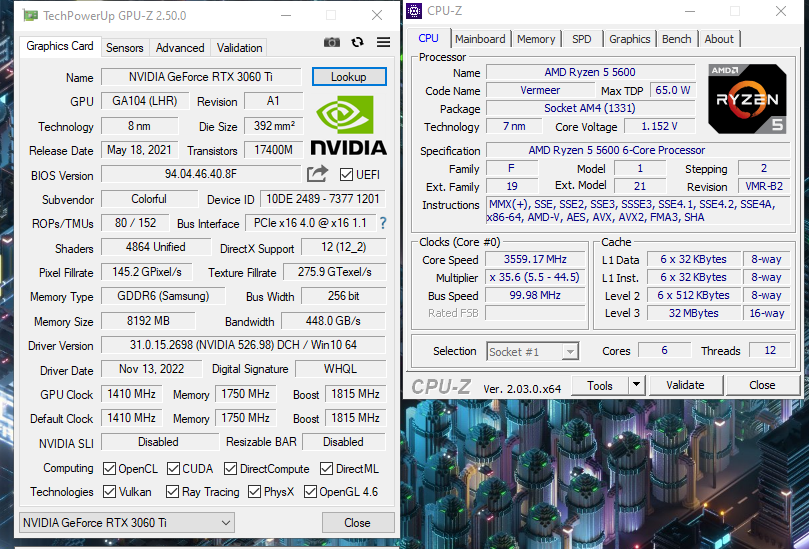Click the GPU-Z title bar app icon

(30, 15)
